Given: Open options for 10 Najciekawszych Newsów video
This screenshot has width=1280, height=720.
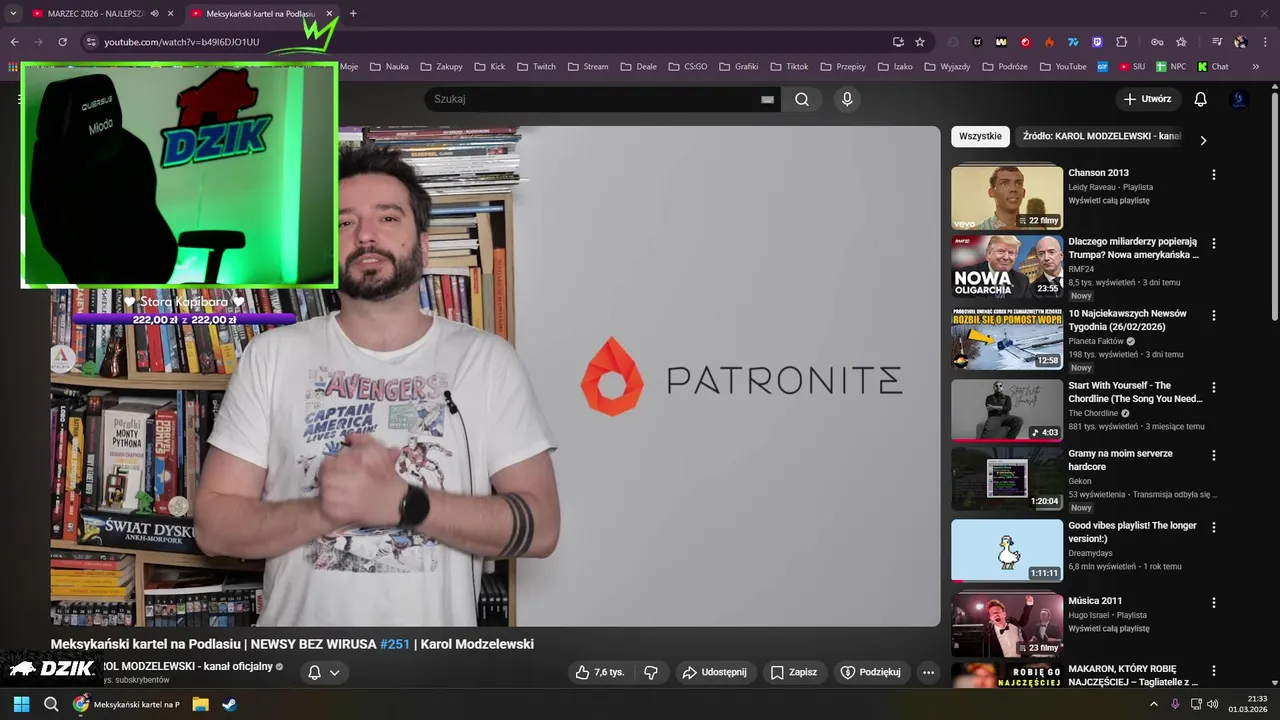Looking at the screenshot, I should (1214, 315).
